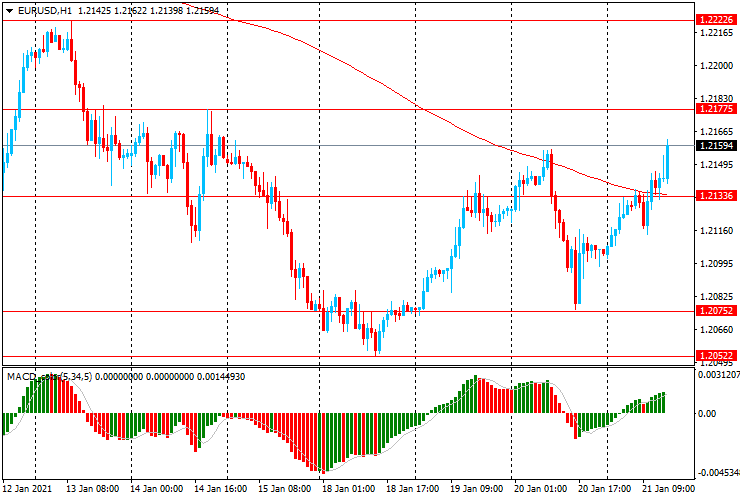Image resolution: width=740 pixels, height=500 pixels.
Task: Click the 14 Jan 16:00 time label
Action: coord(220,489)
